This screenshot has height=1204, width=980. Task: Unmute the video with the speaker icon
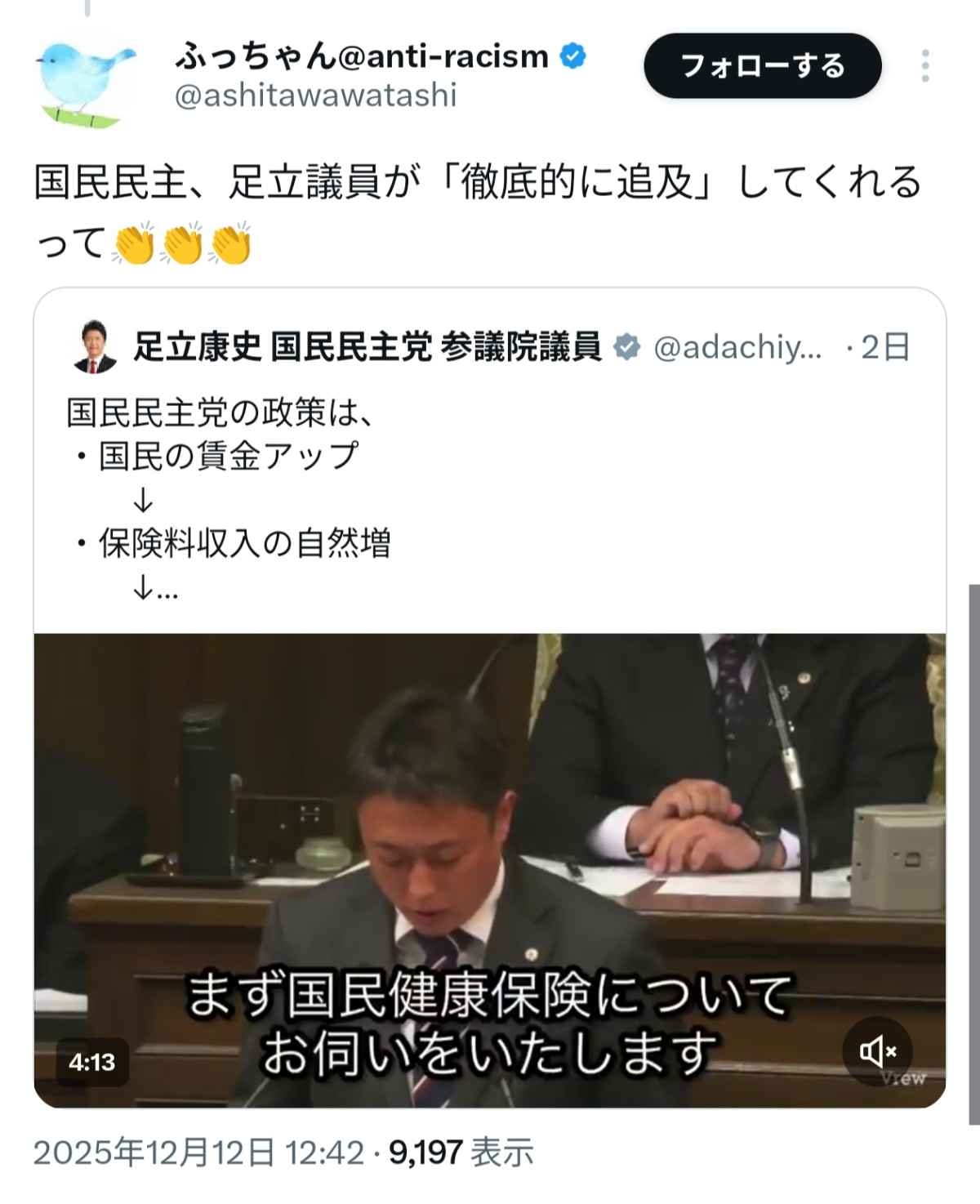click(x=878, y=1050)
